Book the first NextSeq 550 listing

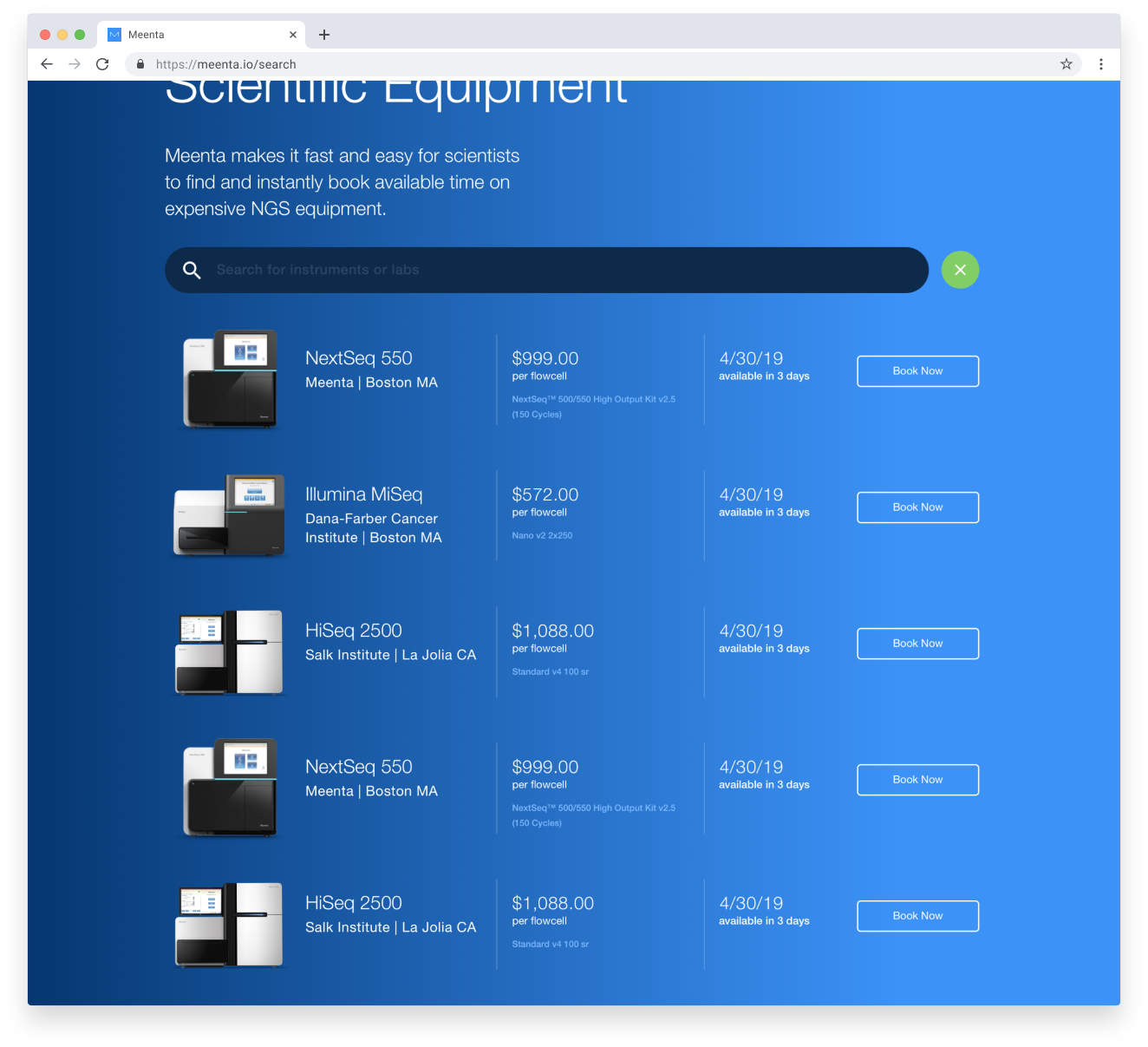(917, 371)
